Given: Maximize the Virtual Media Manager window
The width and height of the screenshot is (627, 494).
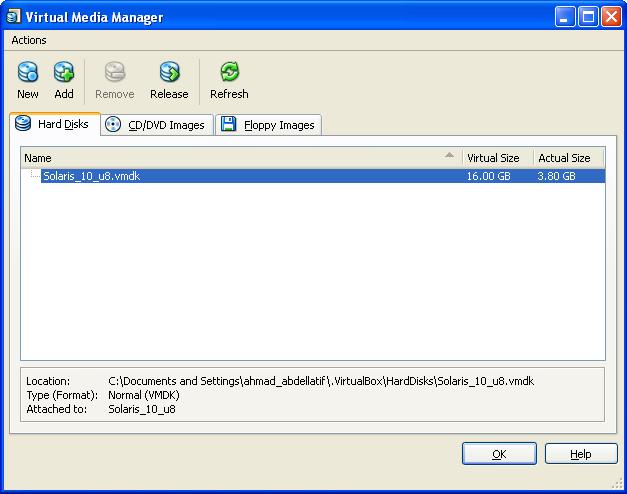Looking at the screenshot, I should click(588, 17).
